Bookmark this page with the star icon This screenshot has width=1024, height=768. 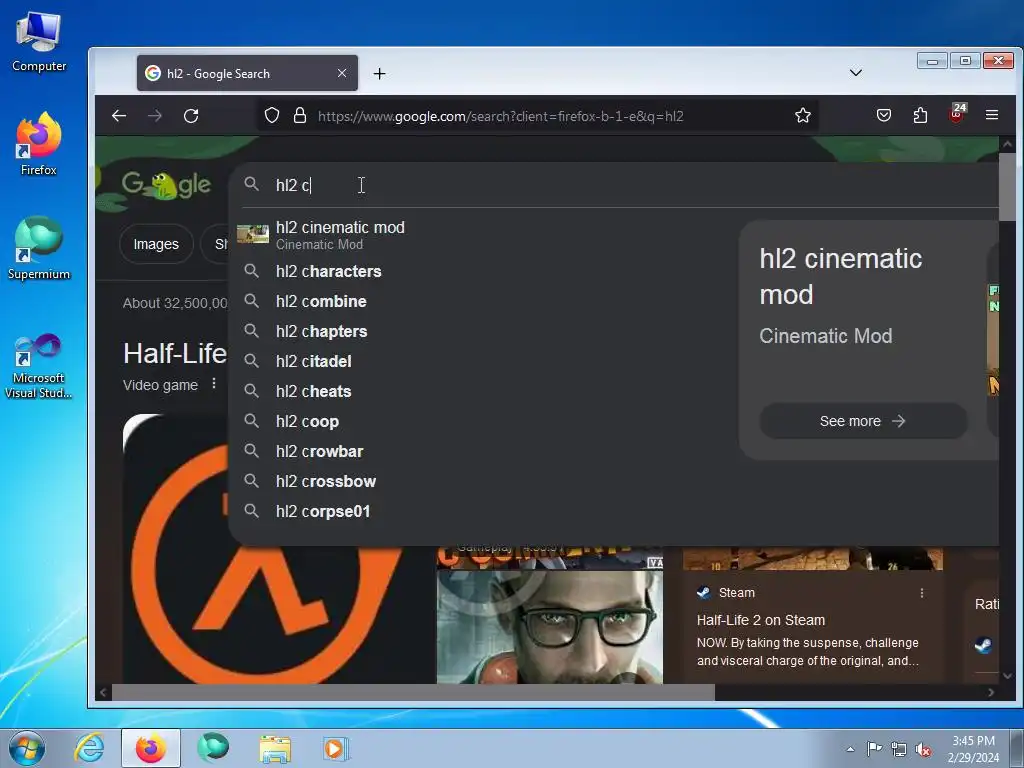pyautogui.click(x=803, y=116)
